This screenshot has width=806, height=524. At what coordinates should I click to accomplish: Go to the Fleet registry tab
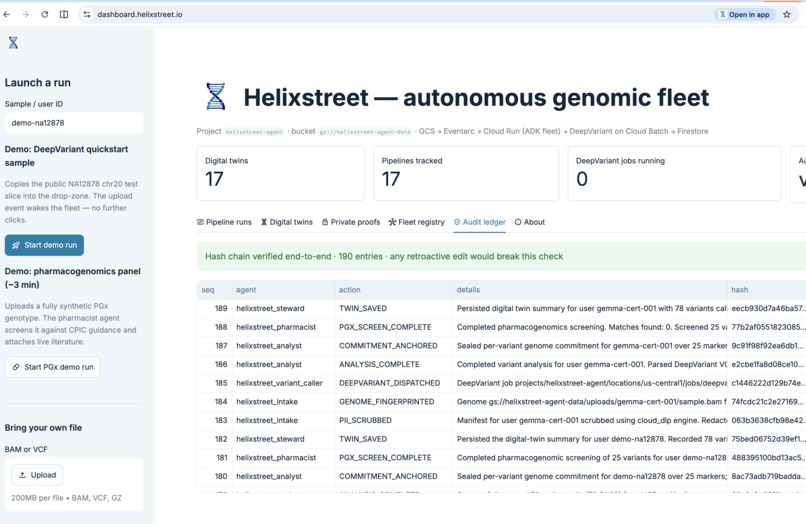(x=416, y=222)
